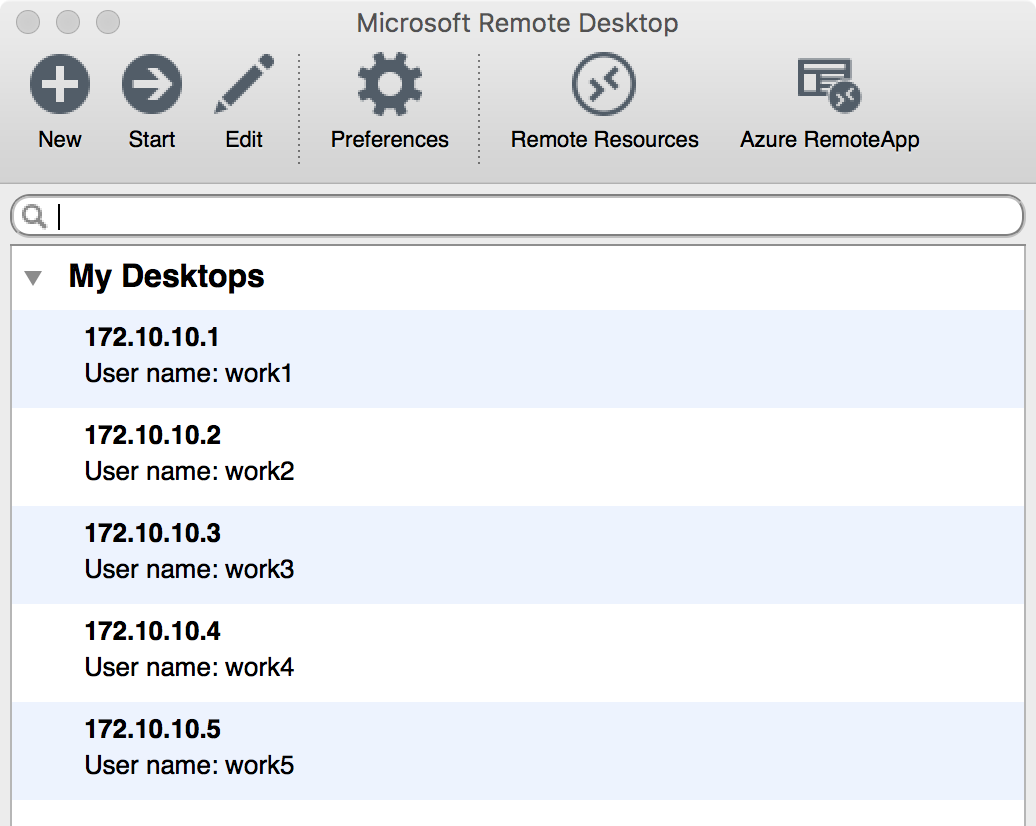Click the User name: work5 line
Screen dimensions: 1036x826
[189, 765]
